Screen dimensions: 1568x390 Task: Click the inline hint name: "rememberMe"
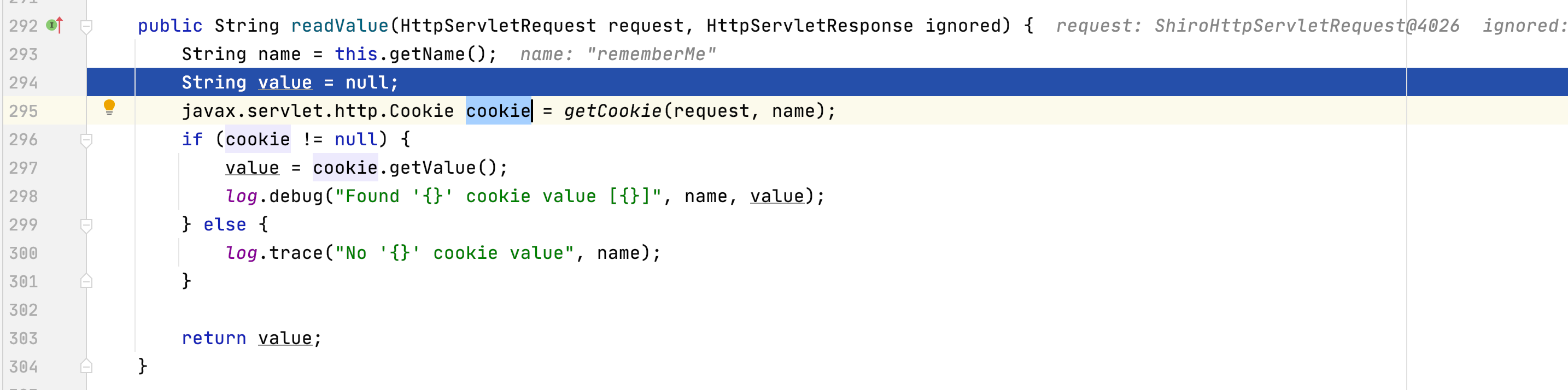pyautogui.click(x=618, y=55)
